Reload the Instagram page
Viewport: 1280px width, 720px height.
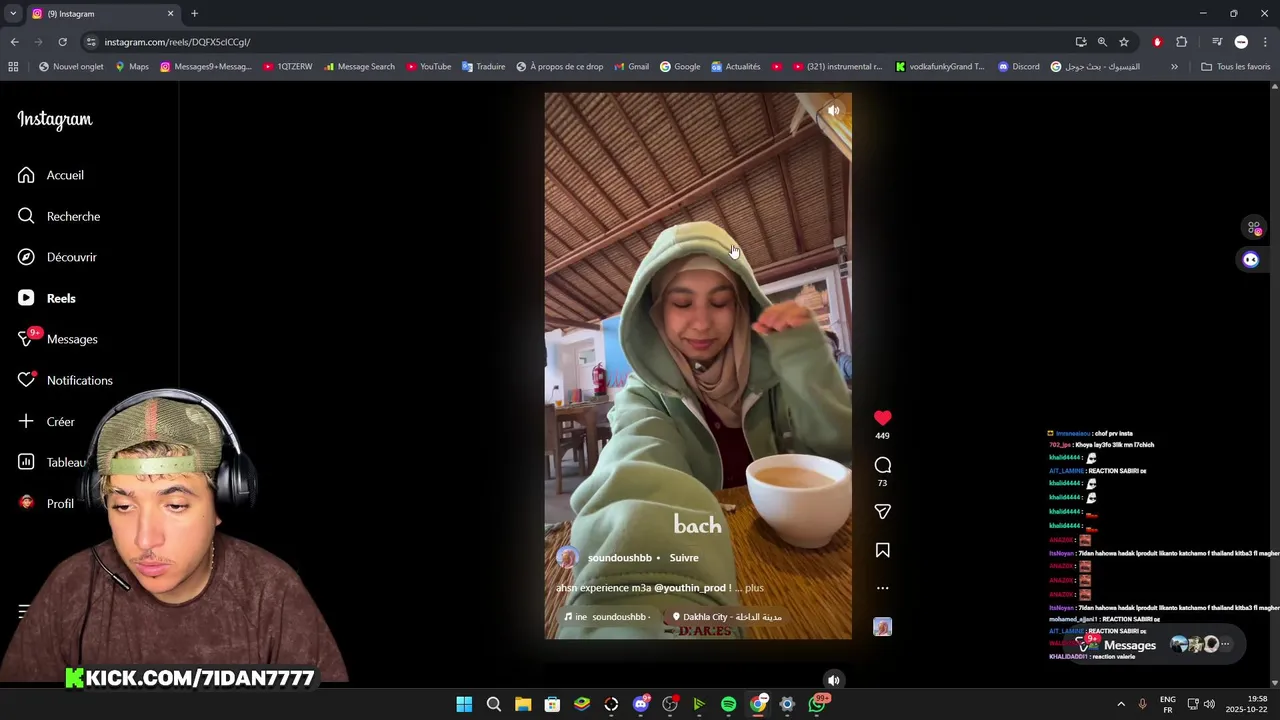[x=62, y=42]
